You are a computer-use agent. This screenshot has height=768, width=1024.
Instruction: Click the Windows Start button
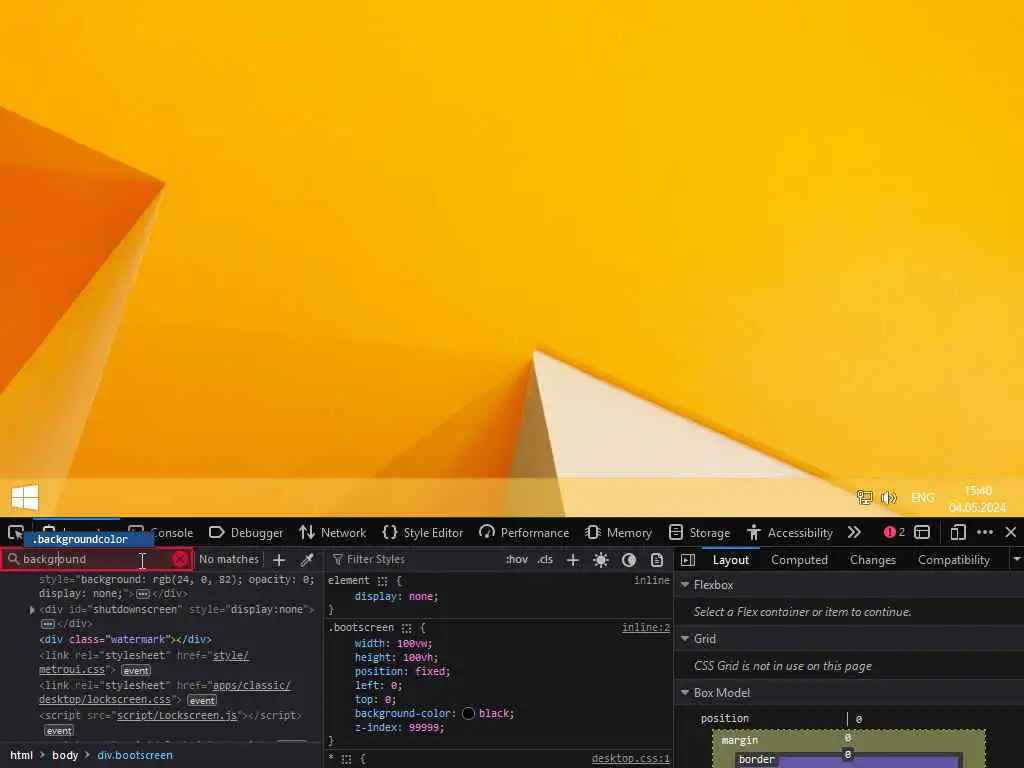25,498
